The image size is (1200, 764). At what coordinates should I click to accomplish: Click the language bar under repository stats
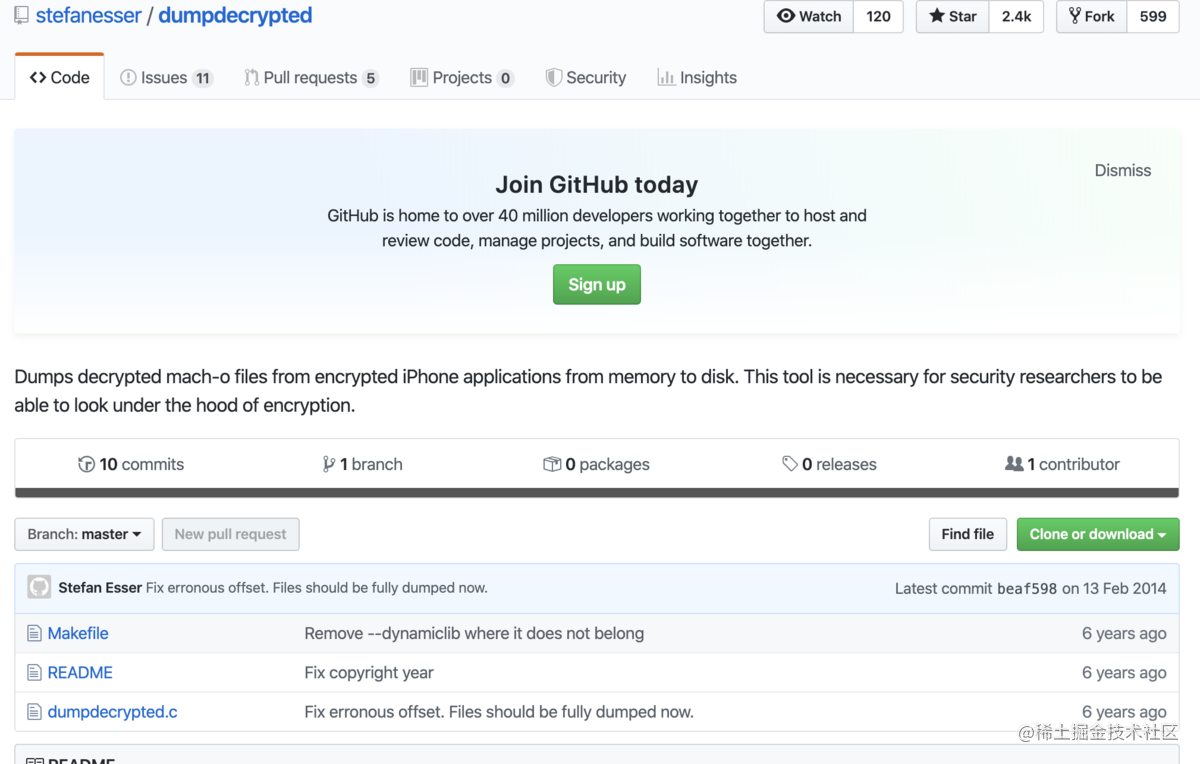click(x=597, y=493)
